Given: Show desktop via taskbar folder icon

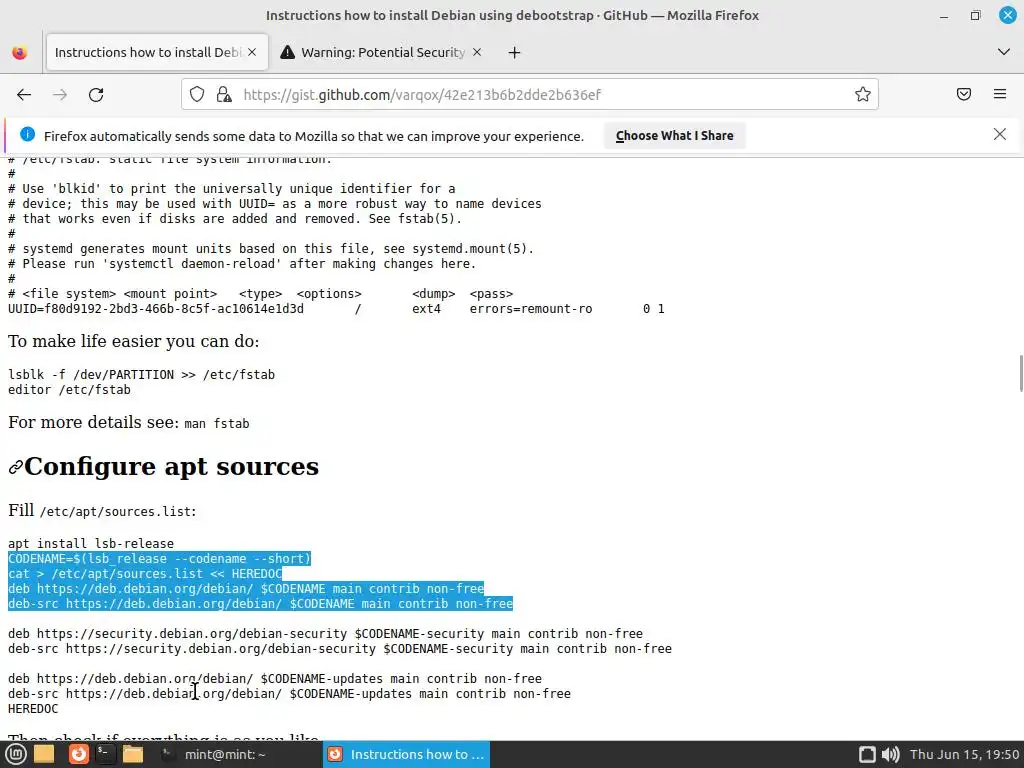Looking at the screenshot, I should (x=44, y=754).
